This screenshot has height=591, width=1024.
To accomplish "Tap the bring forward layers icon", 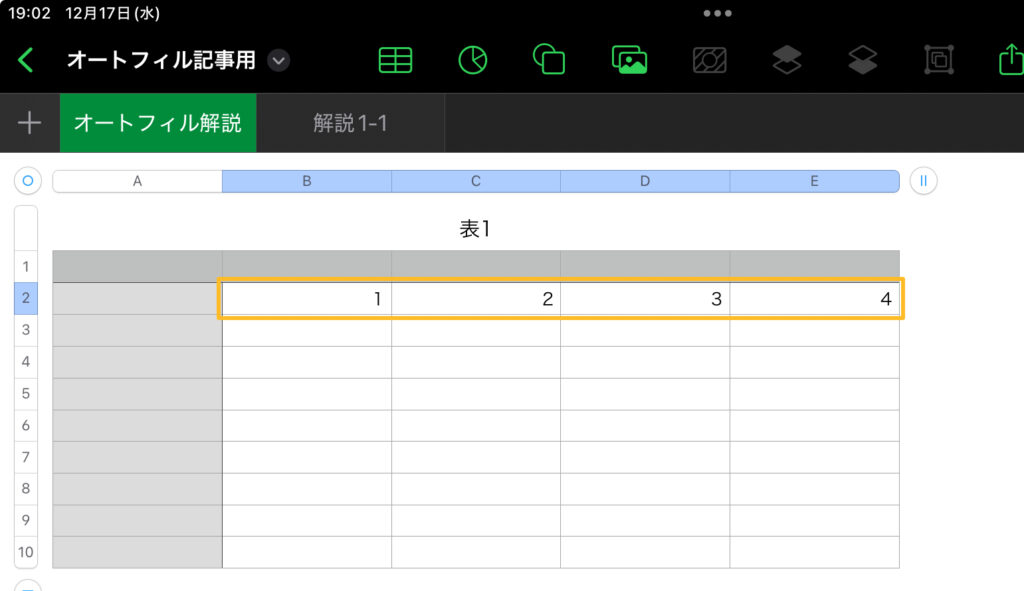I will click(x=787, y=60).
